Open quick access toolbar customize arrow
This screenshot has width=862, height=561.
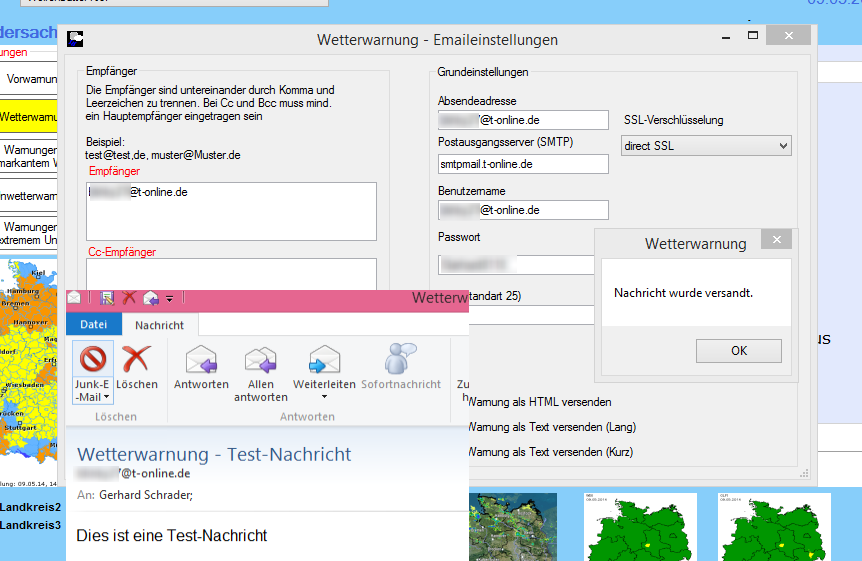coord(169,298)
